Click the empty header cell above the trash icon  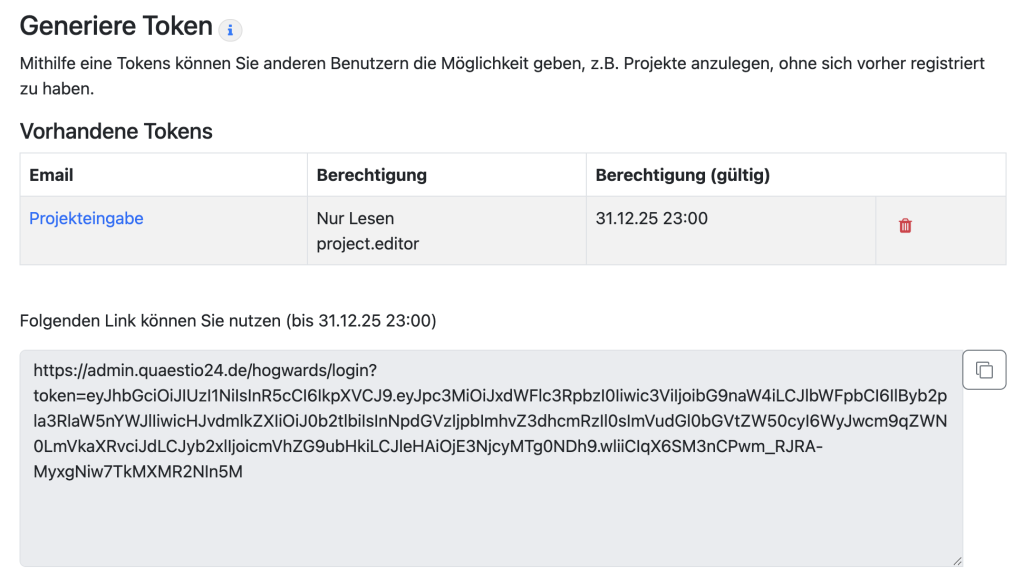click(x=940, y=175)
